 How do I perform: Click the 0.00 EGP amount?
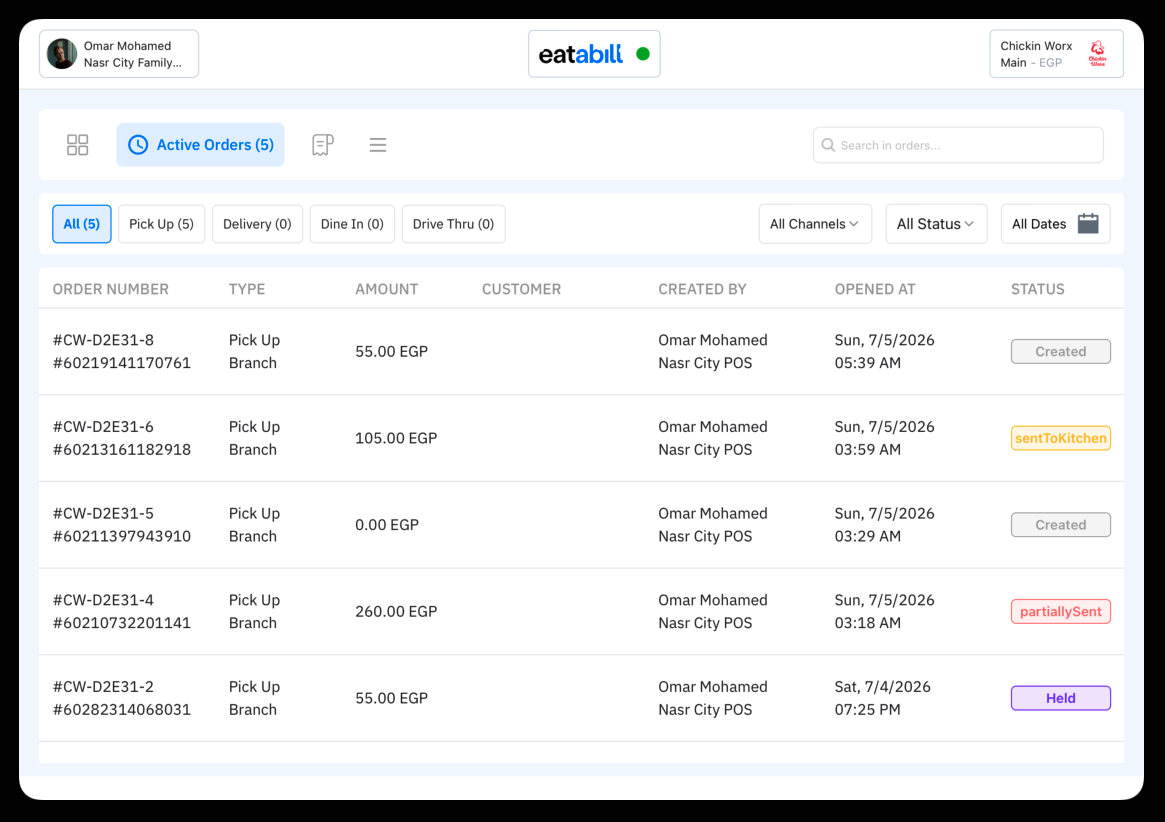pos(387,525)
